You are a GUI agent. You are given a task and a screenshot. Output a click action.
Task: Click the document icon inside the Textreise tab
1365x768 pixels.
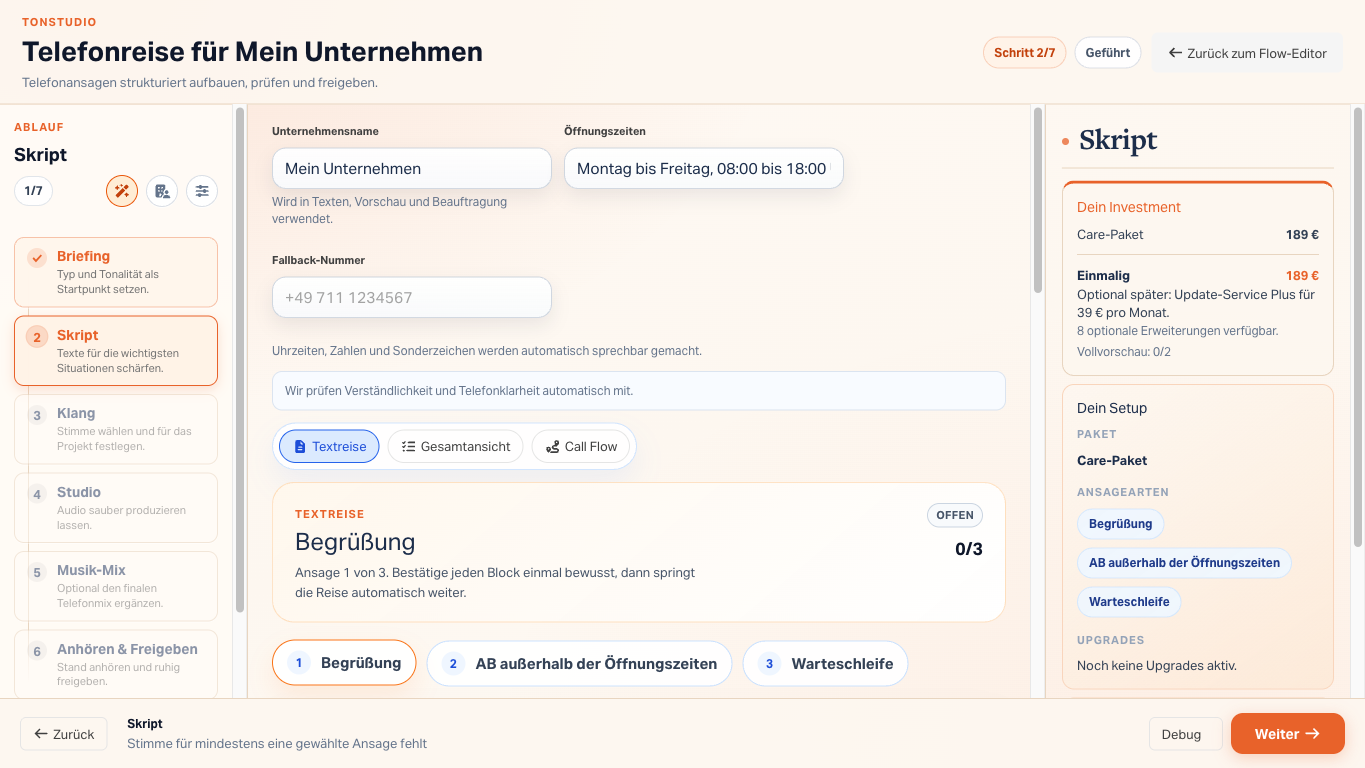(x=303, y=446)
